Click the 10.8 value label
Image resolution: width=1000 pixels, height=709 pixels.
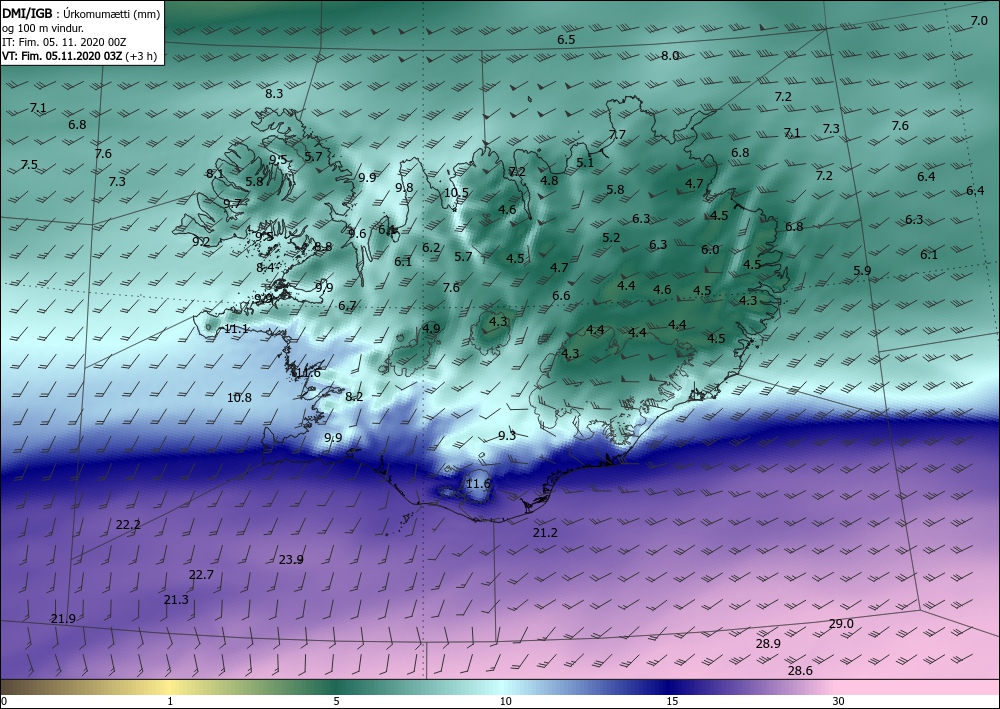(x=239, y=397)
